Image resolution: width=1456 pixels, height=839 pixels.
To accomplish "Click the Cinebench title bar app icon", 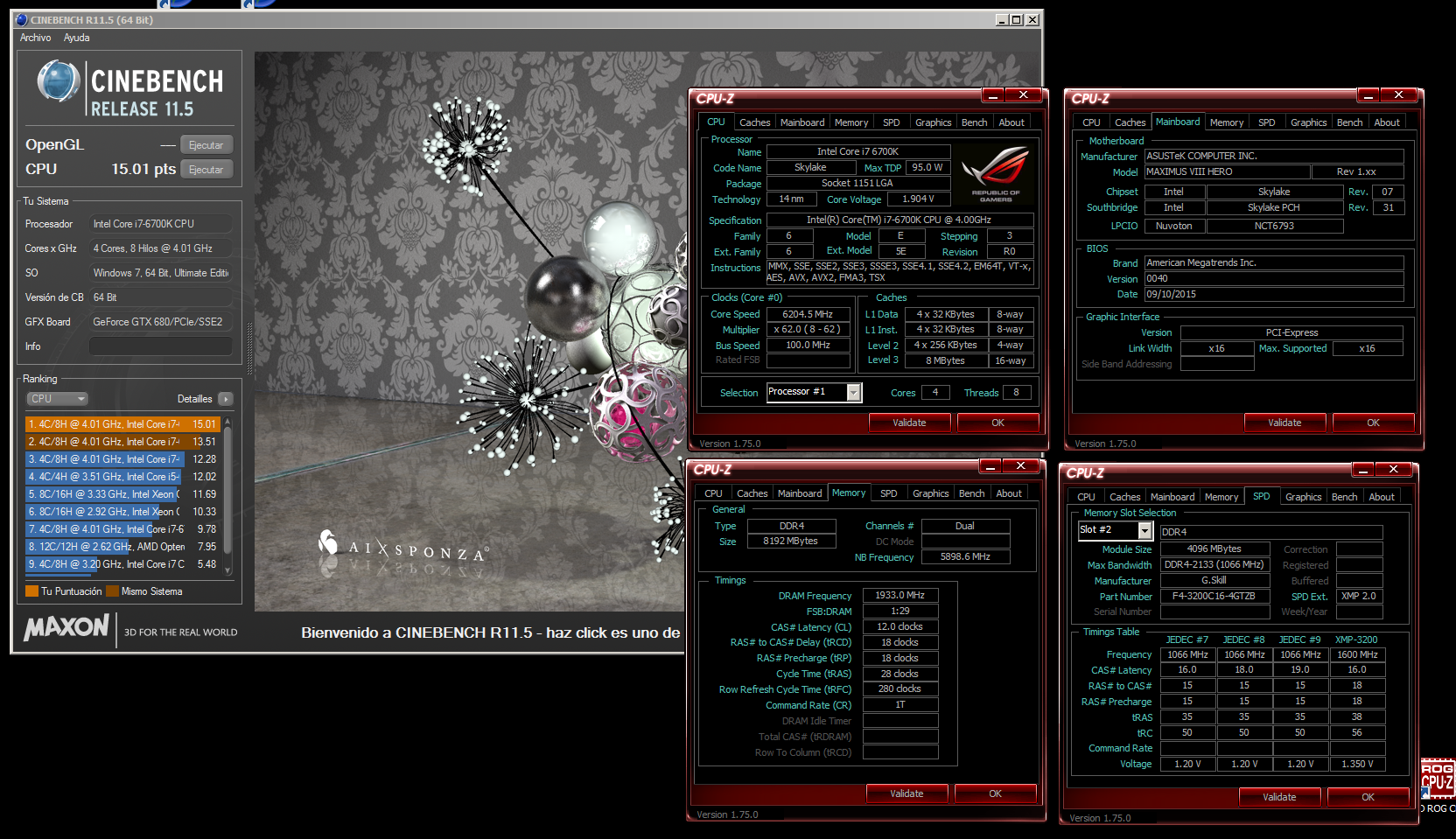I will point(22,19).
